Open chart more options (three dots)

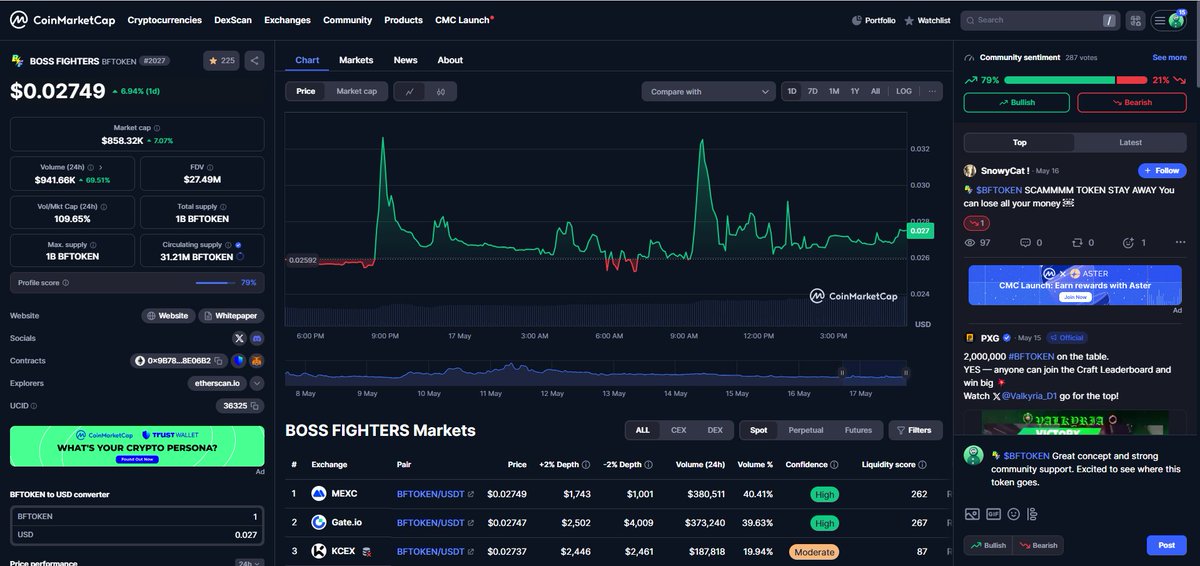pos(932,91)
